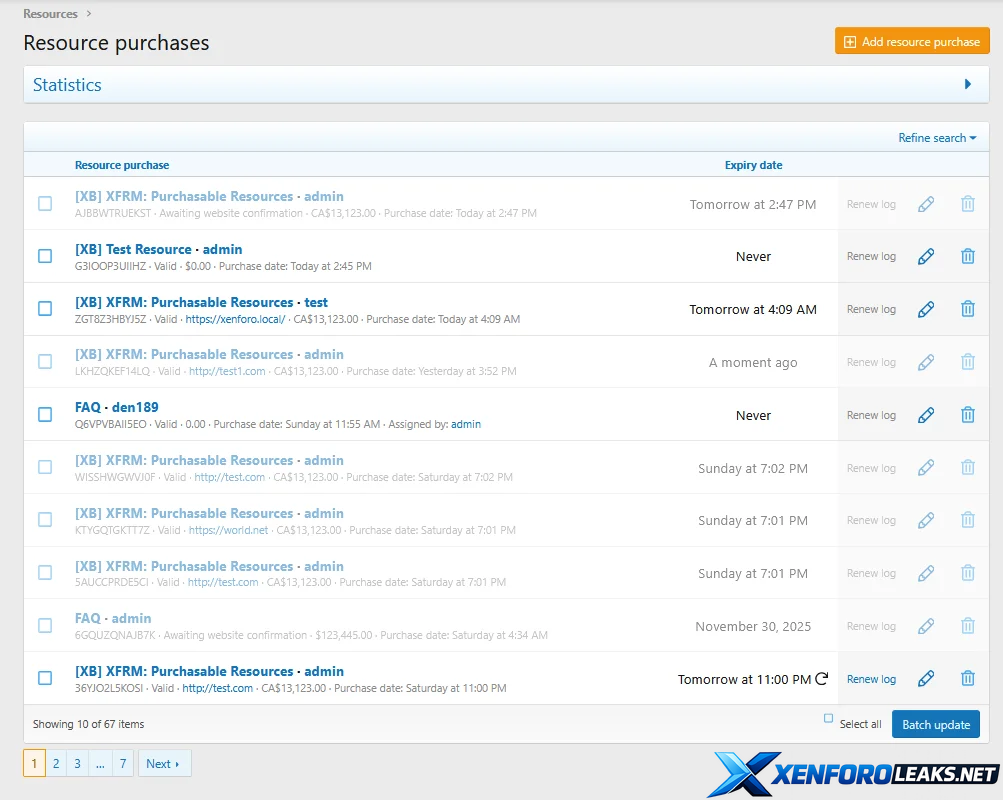
Task: Expand the Statistics section arrow
Action: (x=967, y=85)
